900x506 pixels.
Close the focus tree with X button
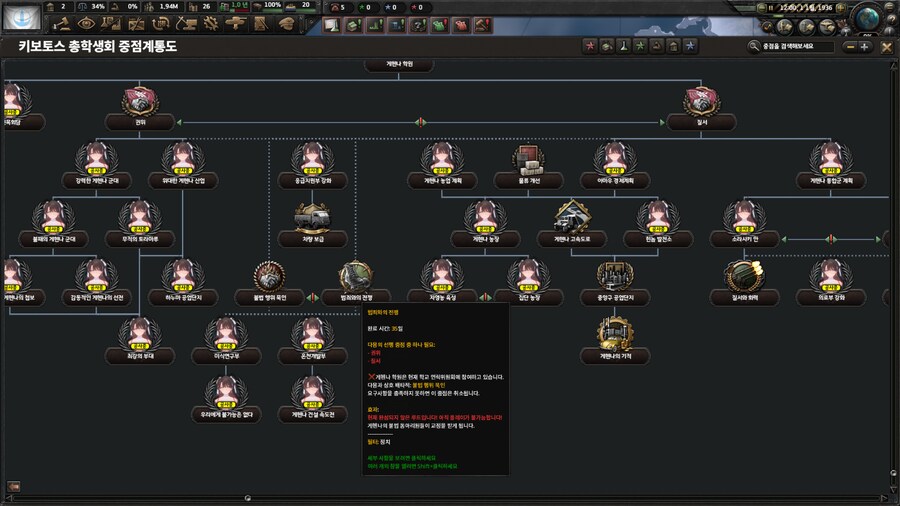point(886,46)
